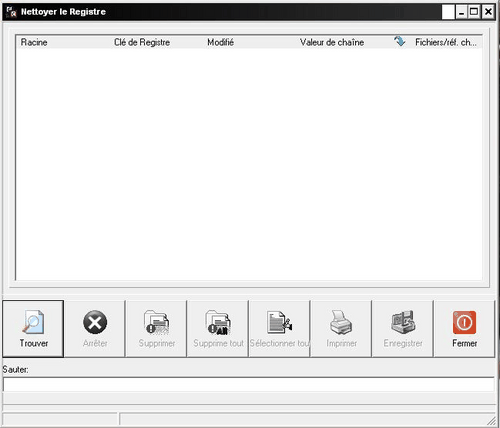500x428 pixels.
Task: Click the empty registry results list
Action: click(249, 164)
